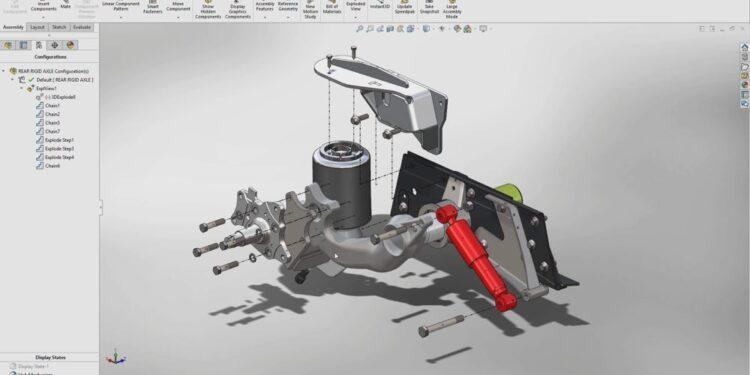
Task: Toggle the Instant3D mode
Action: [380, 5]
